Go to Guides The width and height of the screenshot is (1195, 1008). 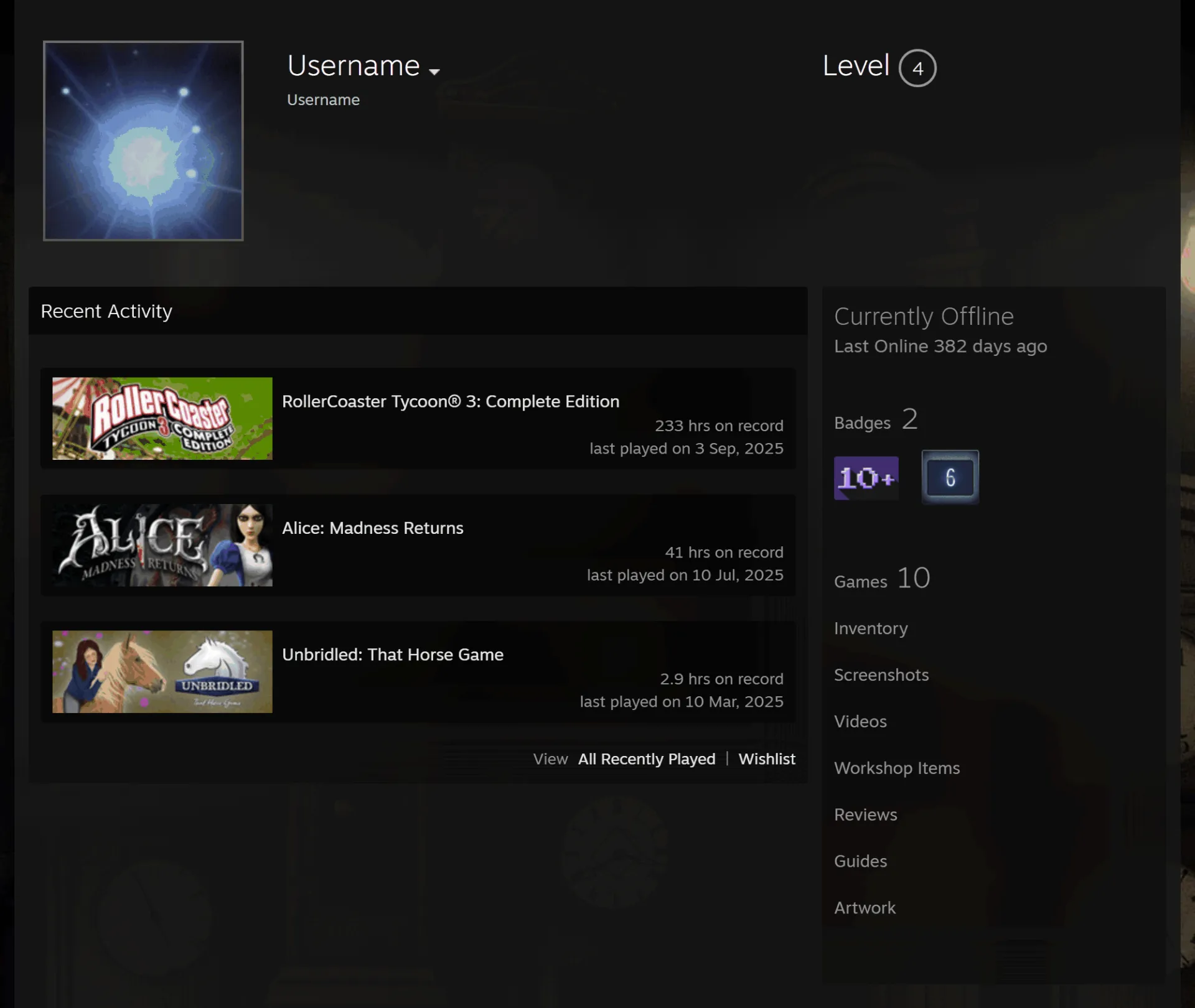(x=861, y=862)
